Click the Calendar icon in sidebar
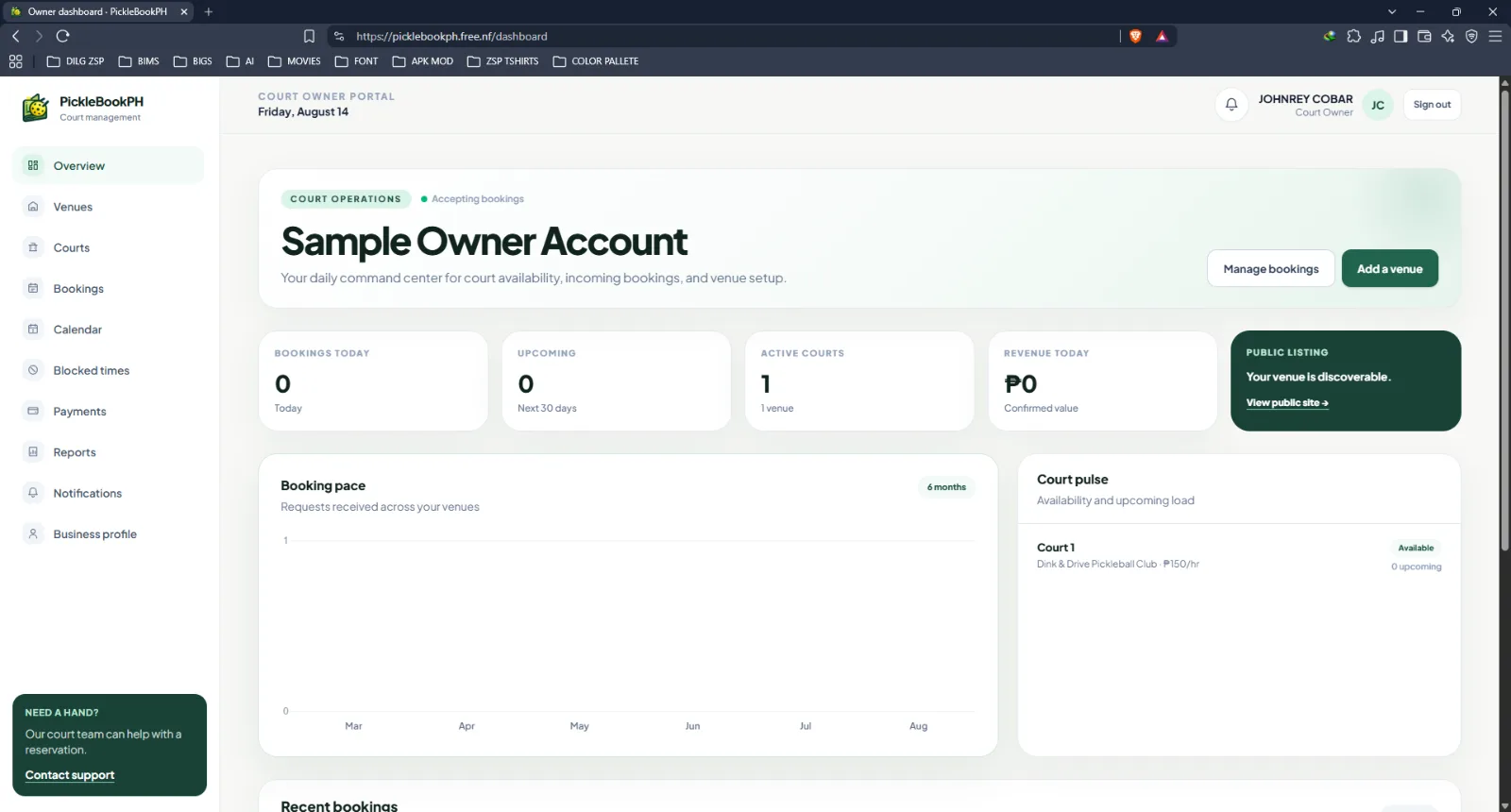The height and width of the screenshot is (812, 1511). coord(33,330)
